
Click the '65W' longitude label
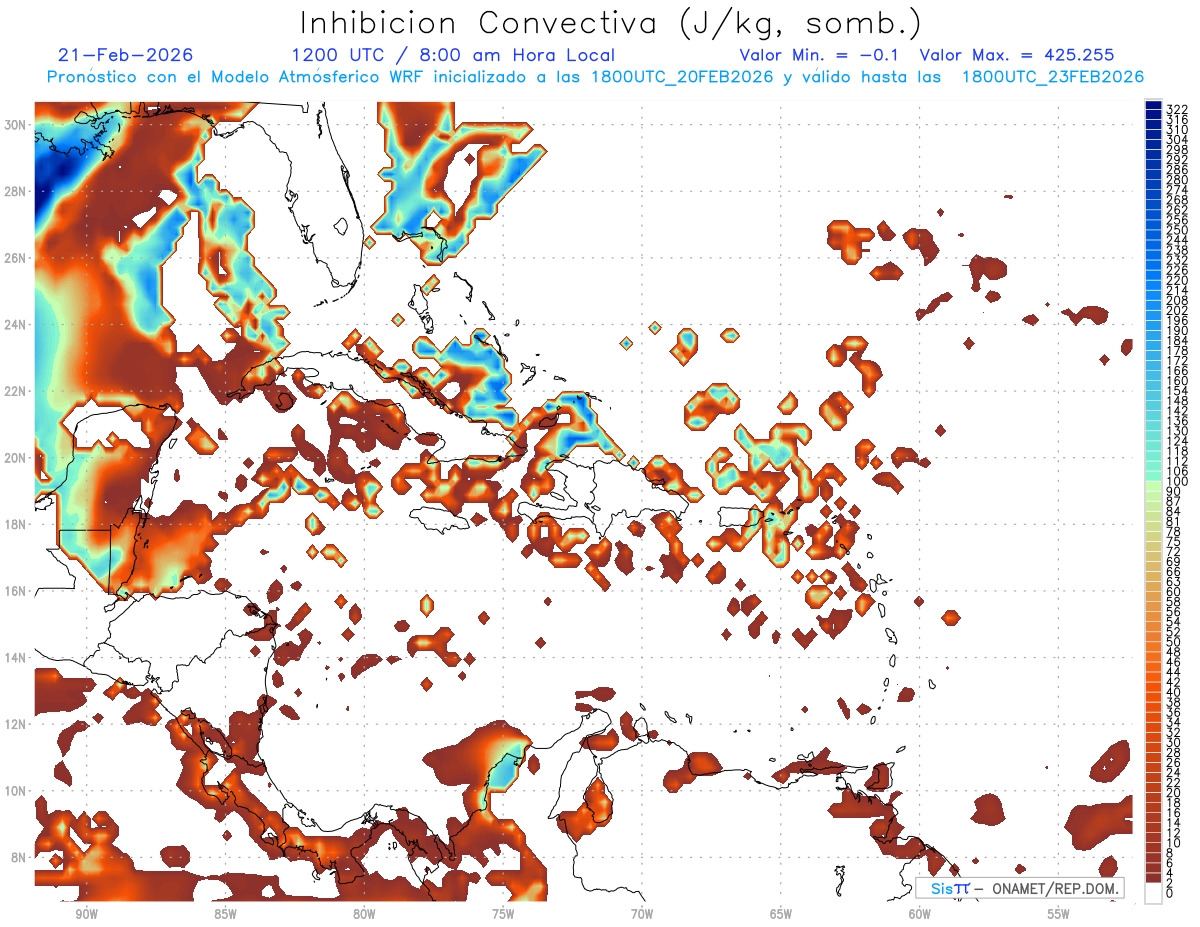[x=781, y=914]
